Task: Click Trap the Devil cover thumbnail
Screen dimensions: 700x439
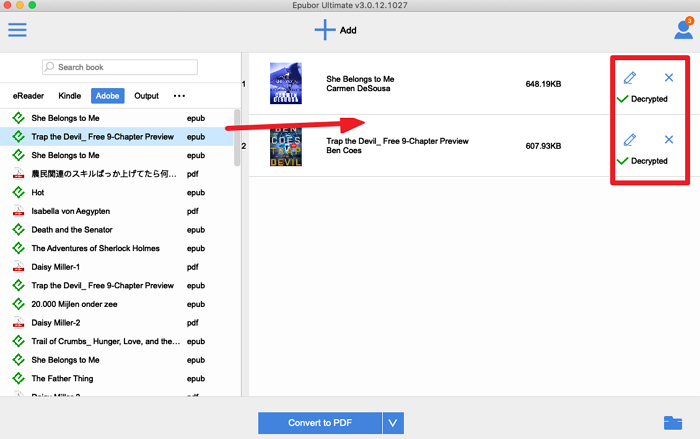Action: coord(286,146)
